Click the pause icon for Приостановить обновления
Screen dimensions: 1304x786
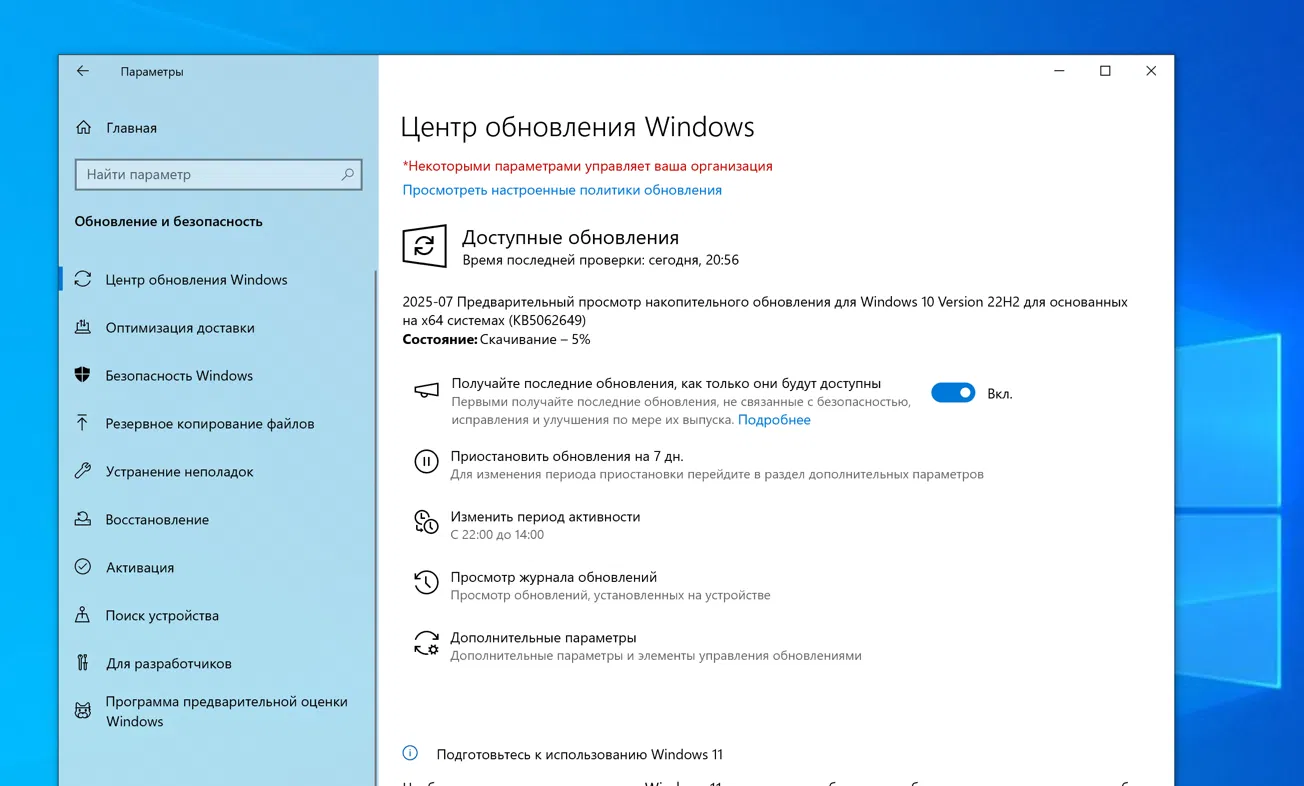(426, 461)
